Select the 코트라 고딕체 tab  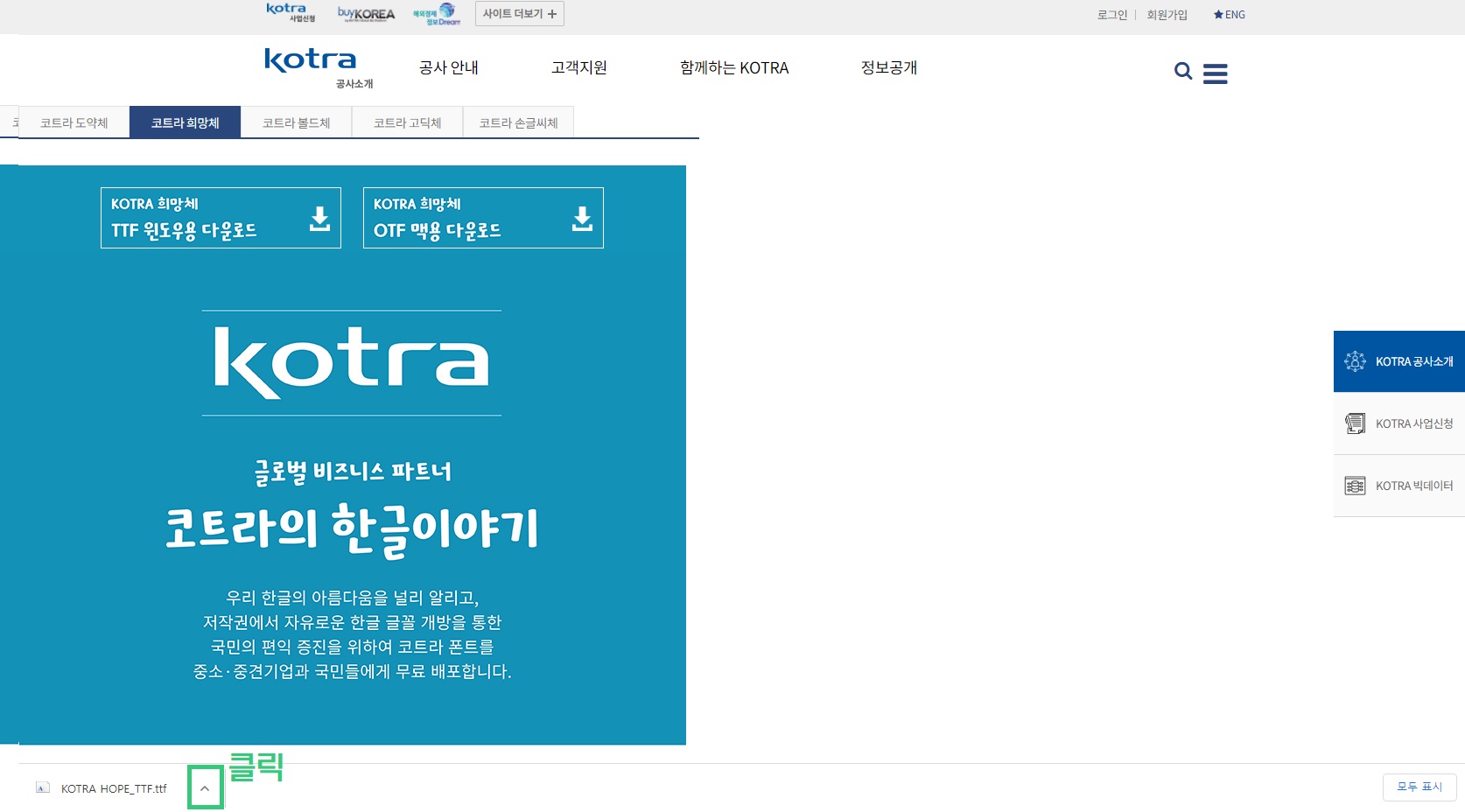(x=407, y=122)
